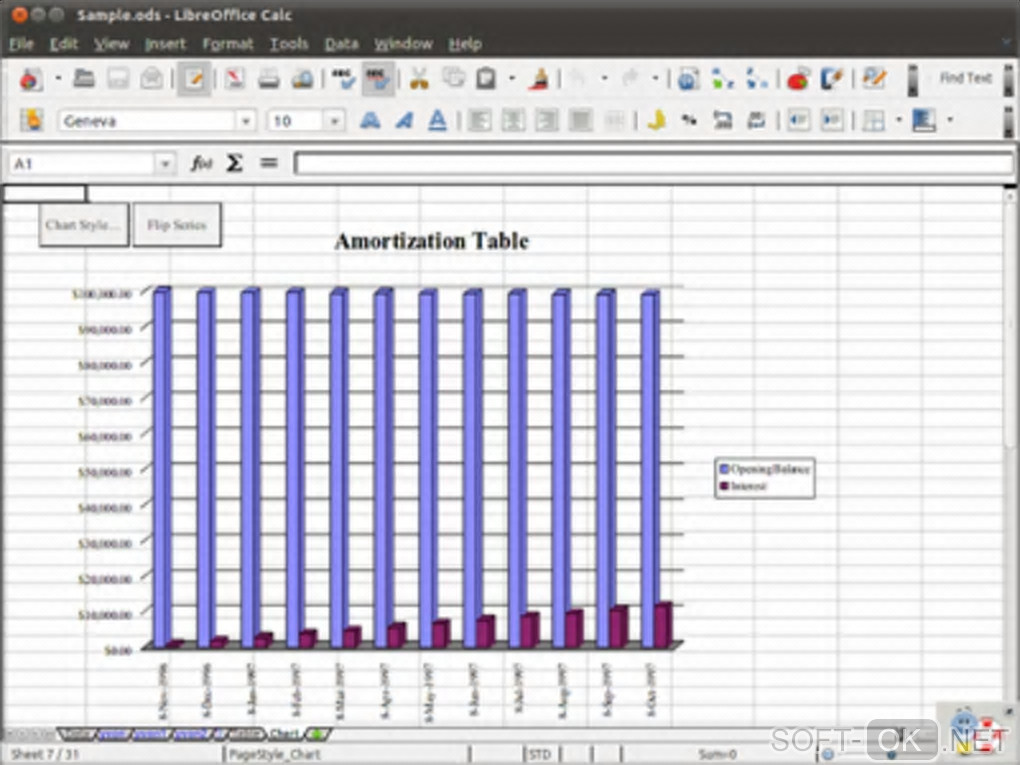Image resolution: width=1020 pixels, height=765 pixels.
Task: Click the Paste clipboard icon
Action: (x=486, y=79)
